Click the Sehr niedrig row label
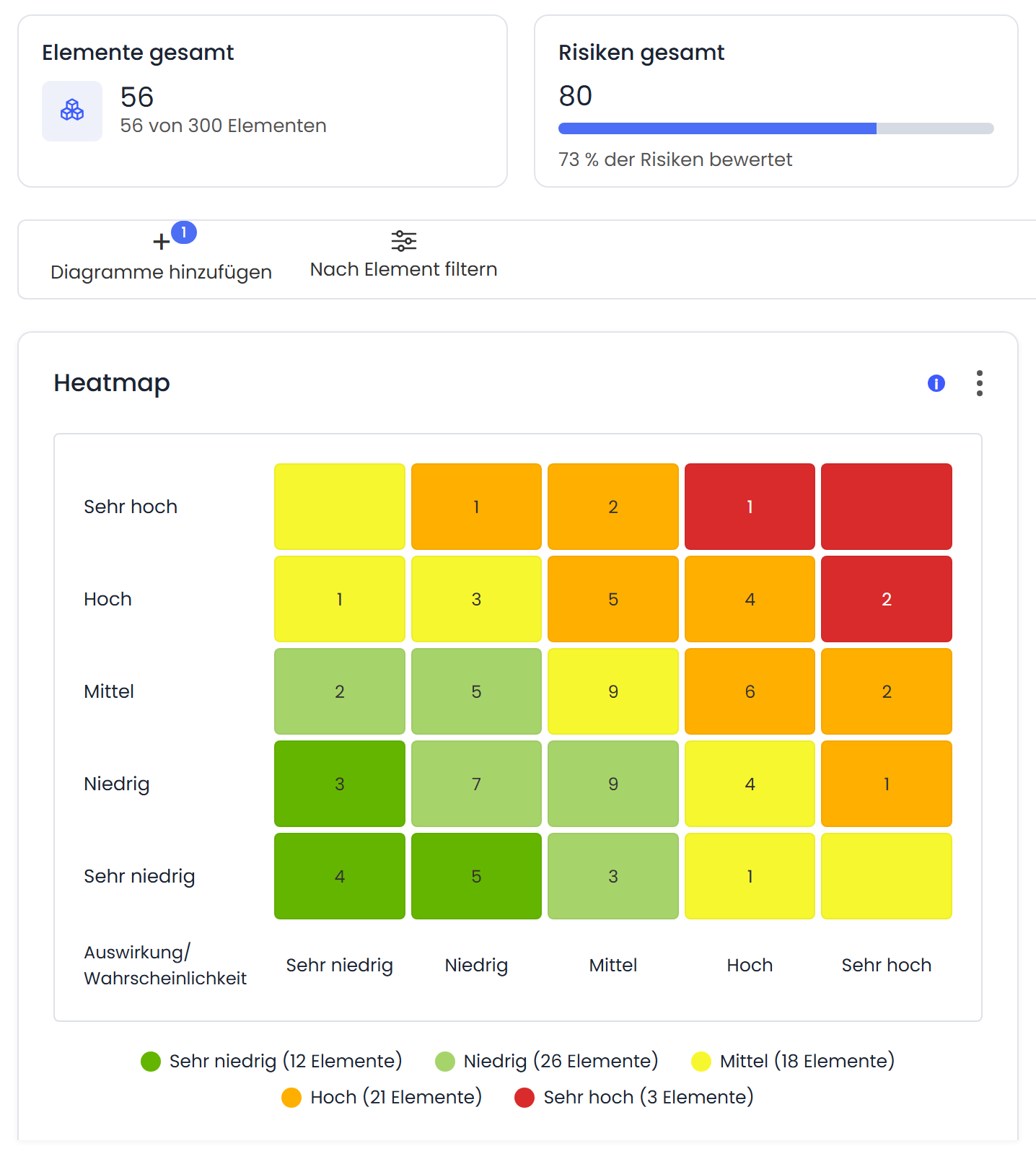 (139, 876)
